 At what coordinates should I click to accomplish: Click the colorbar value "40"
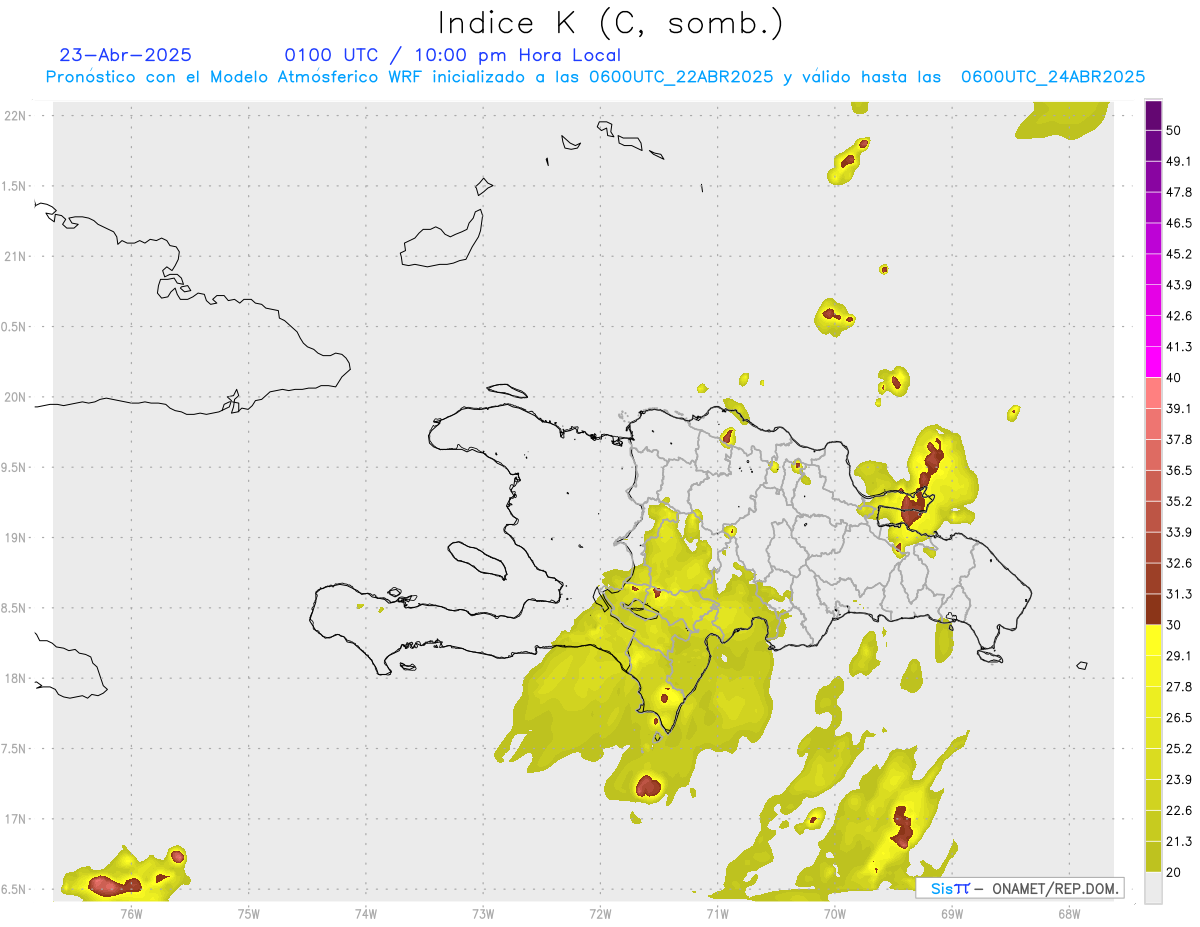(x=1173, y=378)
